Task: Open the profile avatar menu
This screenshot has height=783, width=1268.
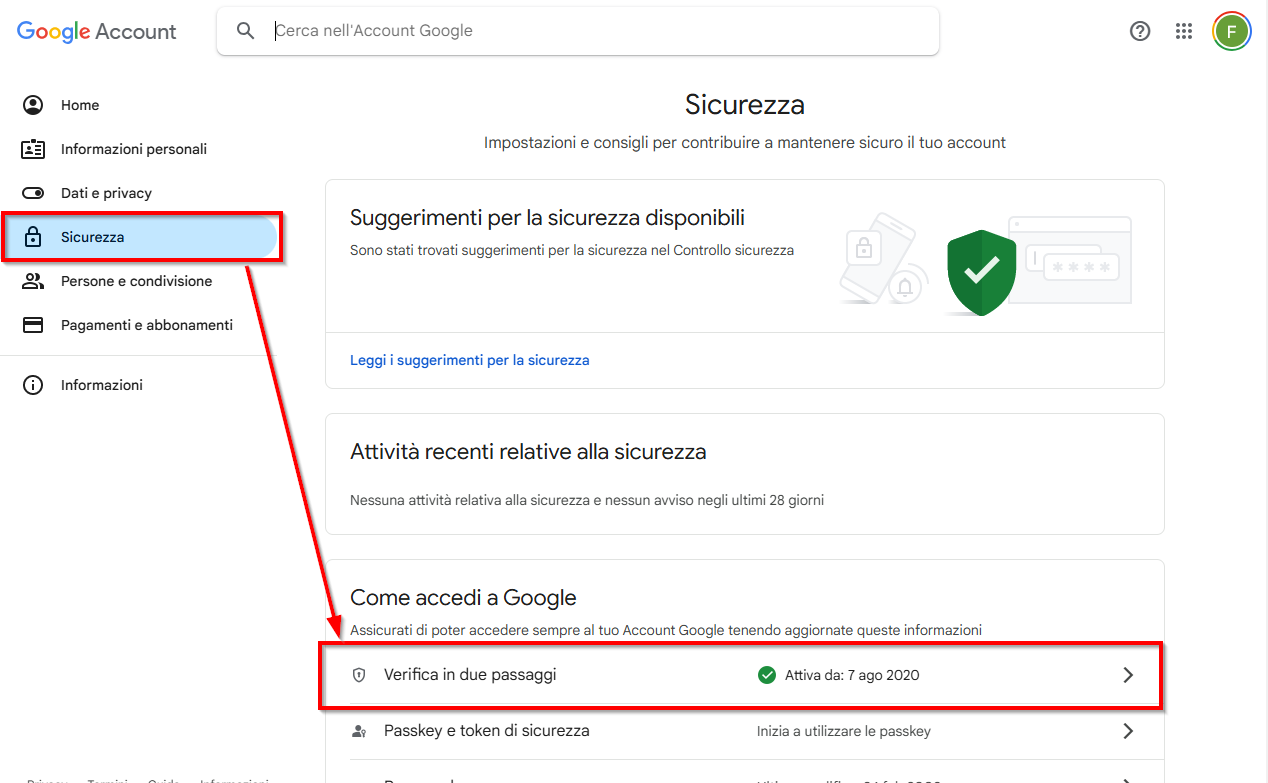Action: point(1232,31)
